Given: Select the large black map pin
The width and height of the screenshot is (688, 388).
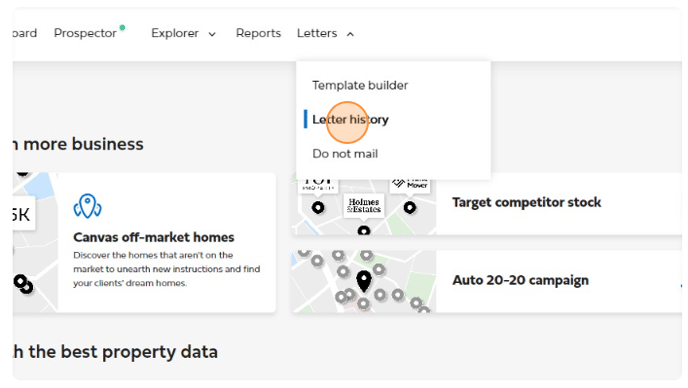Looking at the screenshot, I should tap(364, 281).
